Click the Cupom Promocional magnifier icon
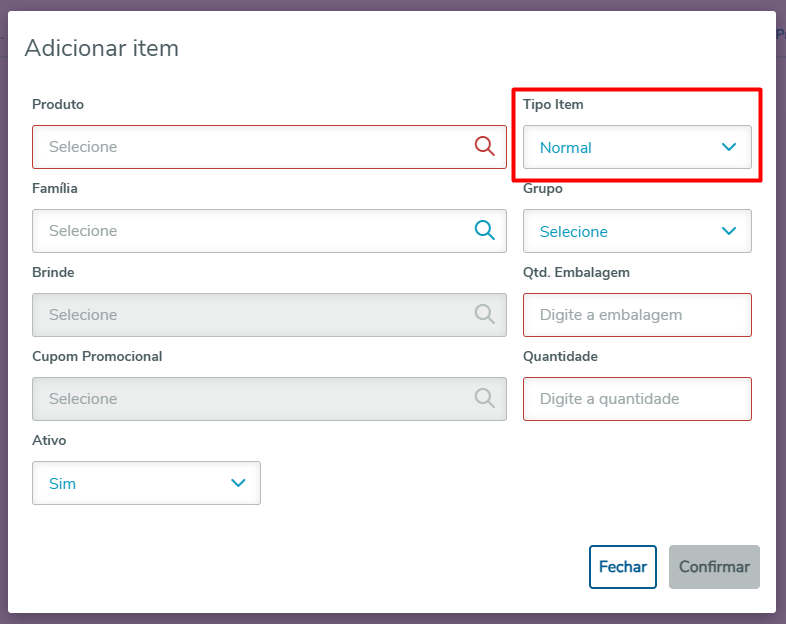This screenshot has height=624, width=786. tap(485, 398)
